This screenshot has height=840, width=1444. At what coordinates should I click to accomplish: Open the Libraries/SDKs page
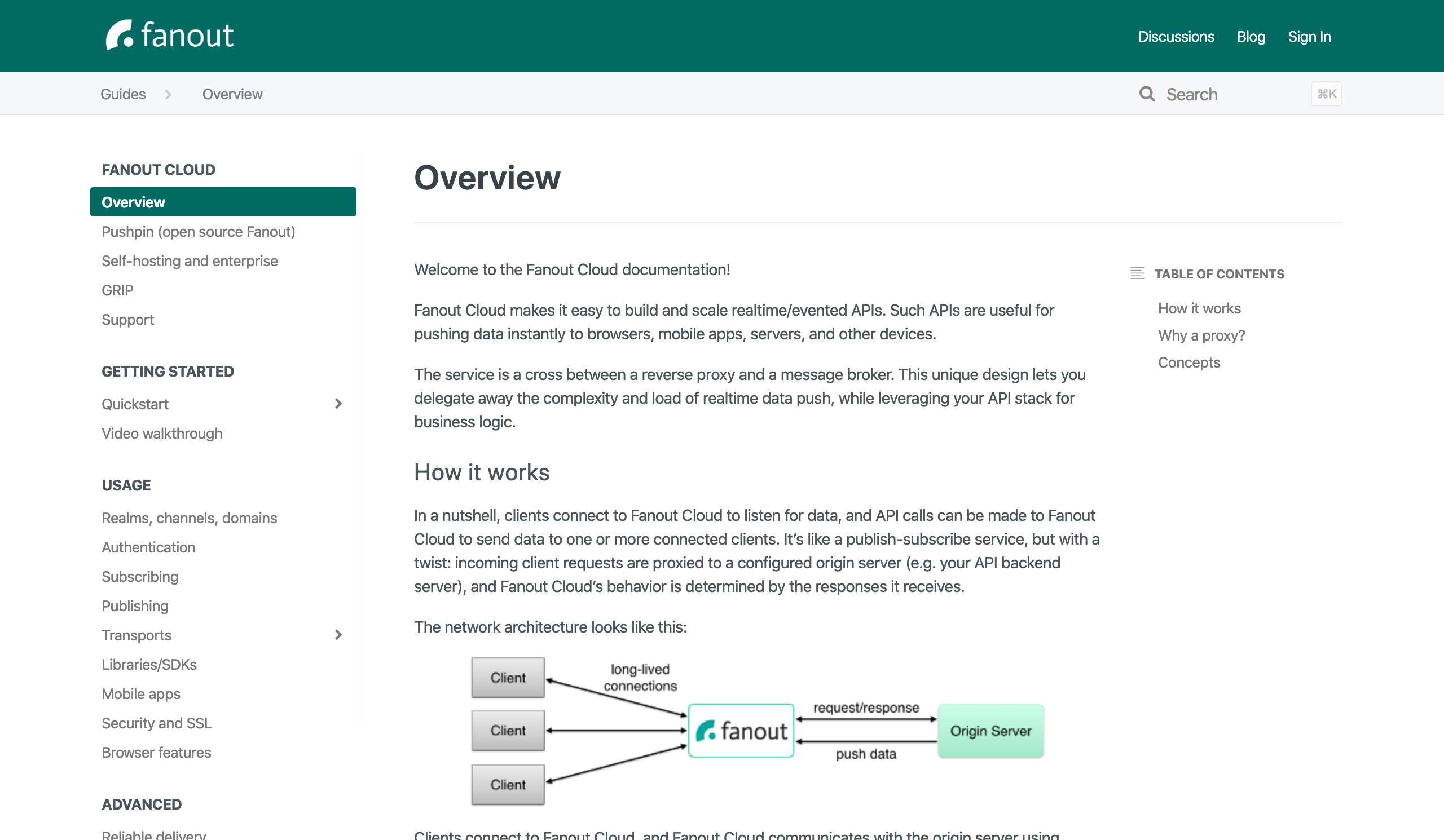(x=149, y=664)
